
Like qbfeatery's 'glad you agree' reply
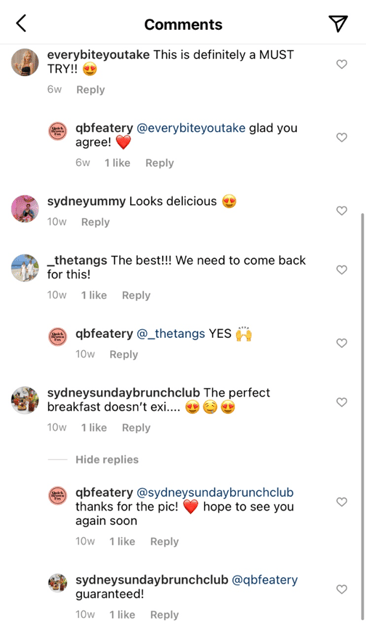342,138
